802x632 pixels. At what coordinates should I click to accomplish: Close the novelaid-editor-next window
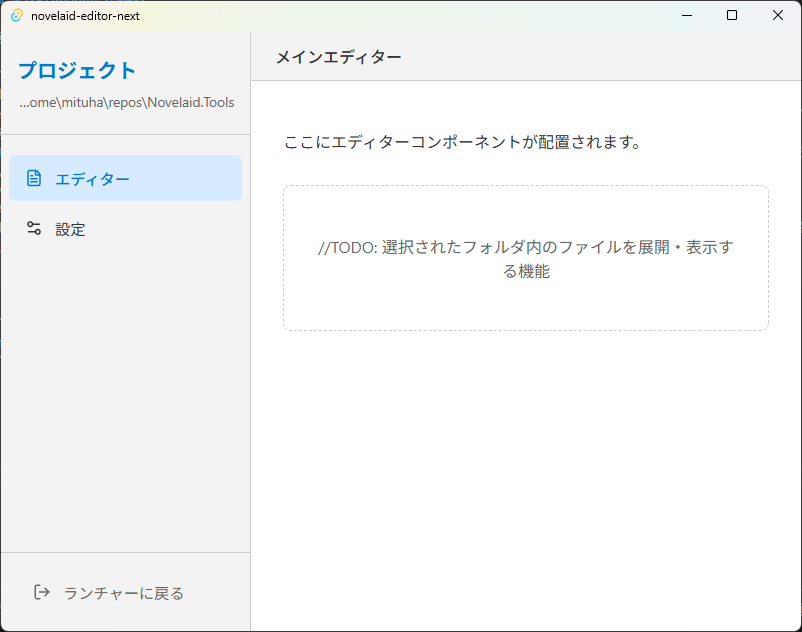(x=778, y=15)
